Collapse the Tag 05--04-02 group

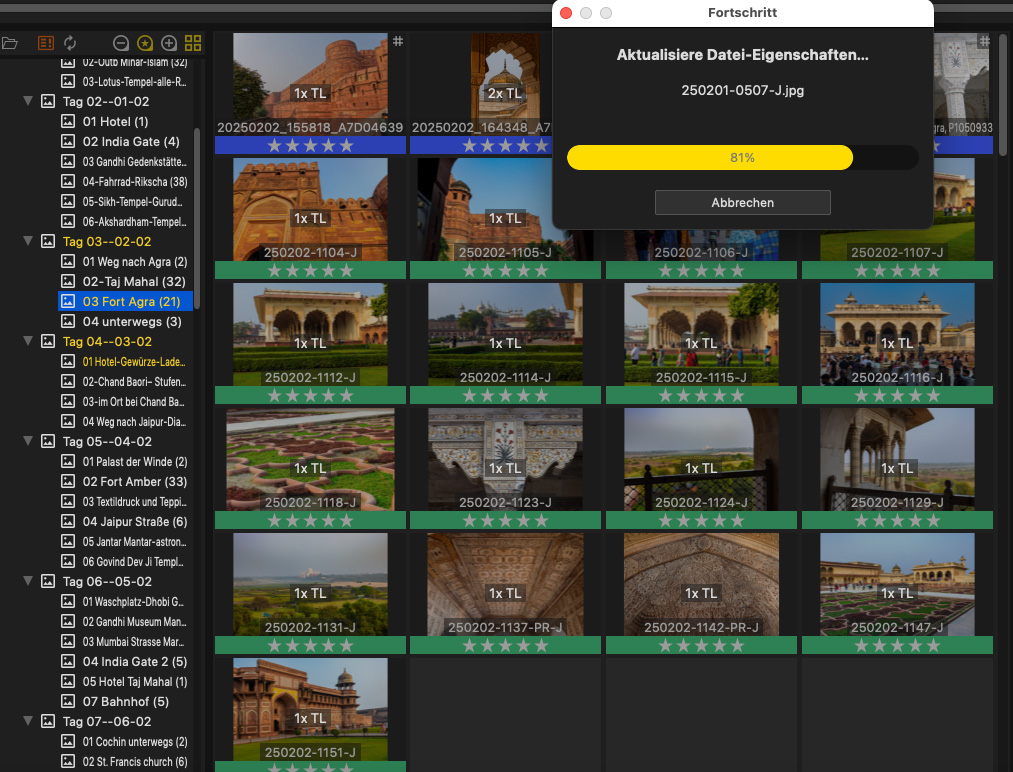pyautogui.click(x=28, y=442)
